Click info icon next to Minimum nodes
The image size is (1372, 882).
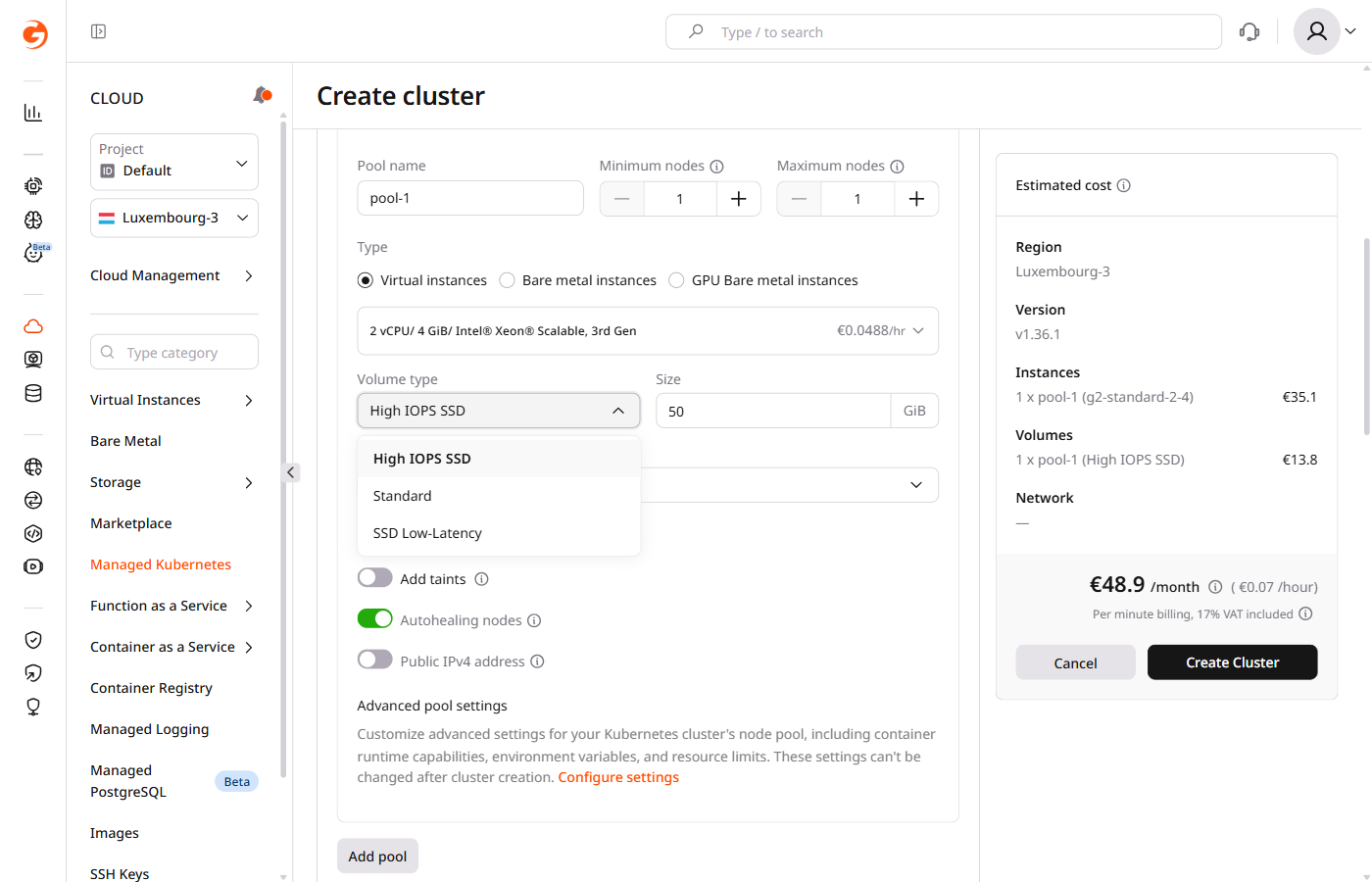click(x=716, y=167)
